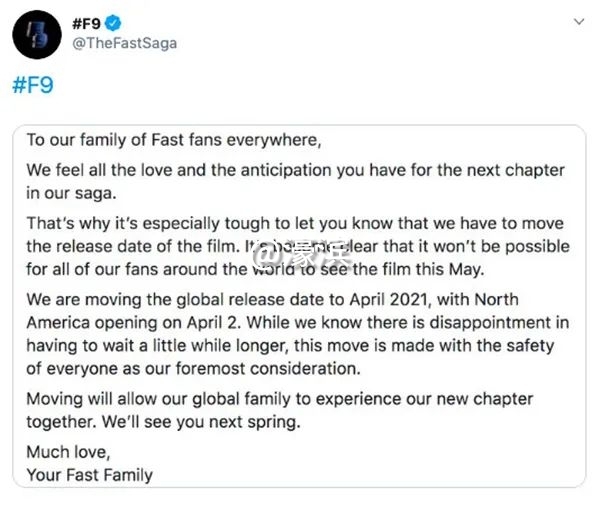The width and height of the screenshot is (600, 506).
Task: Click "We'll see you next spring" sentence
Action: 178,421
